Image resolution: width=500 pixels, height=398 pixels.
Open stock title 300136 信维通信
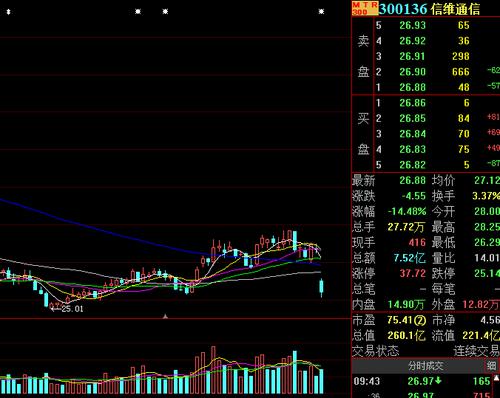[x=429, y=9]
